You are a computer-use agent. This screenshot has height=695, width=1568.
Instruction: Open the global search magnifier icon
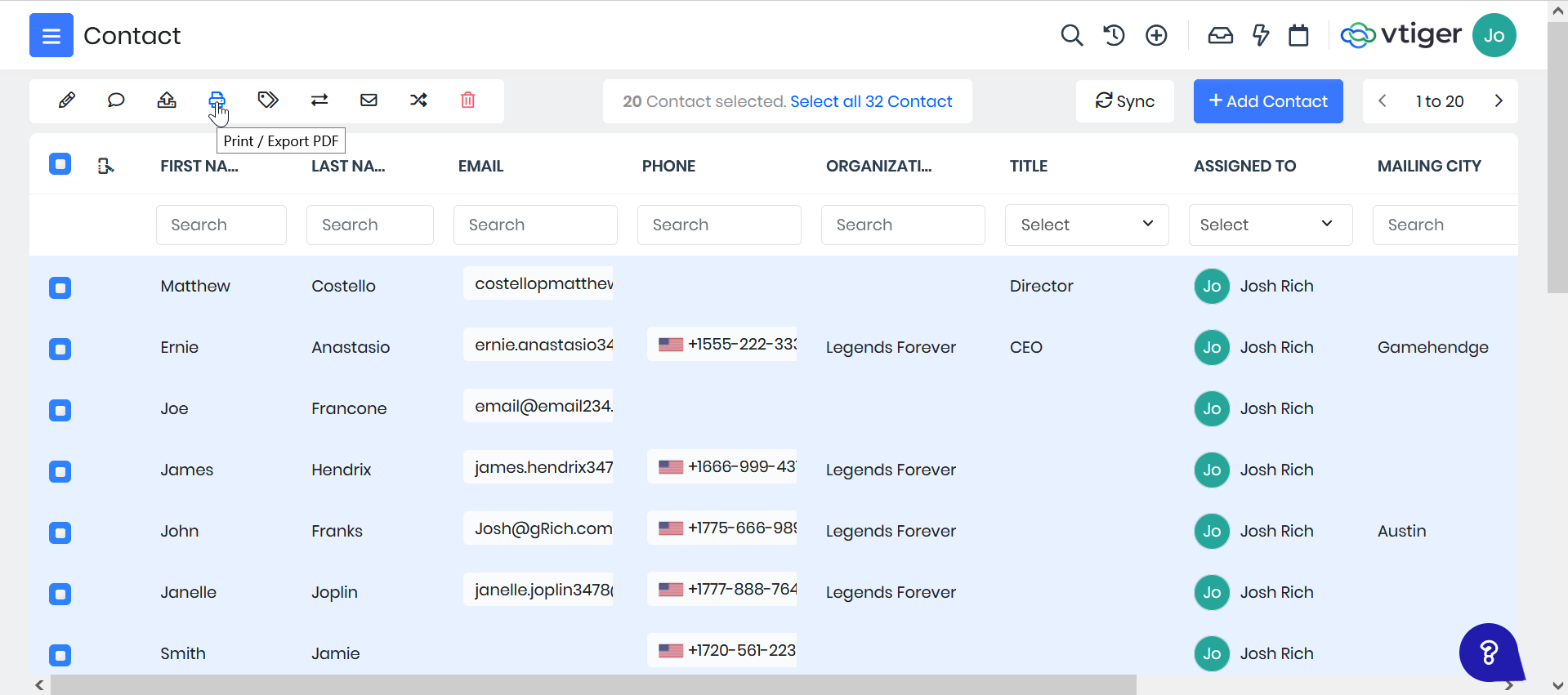coord(1071,35)
